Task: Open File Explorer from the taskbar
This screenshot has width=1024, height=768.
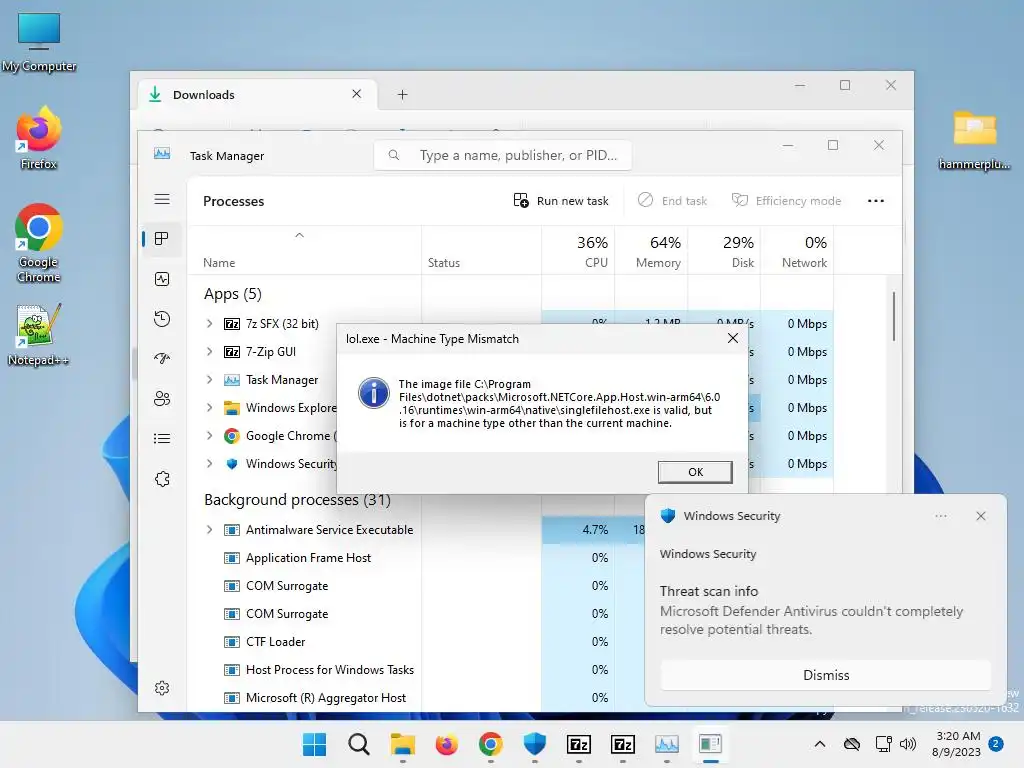Action: click(402, 744)
